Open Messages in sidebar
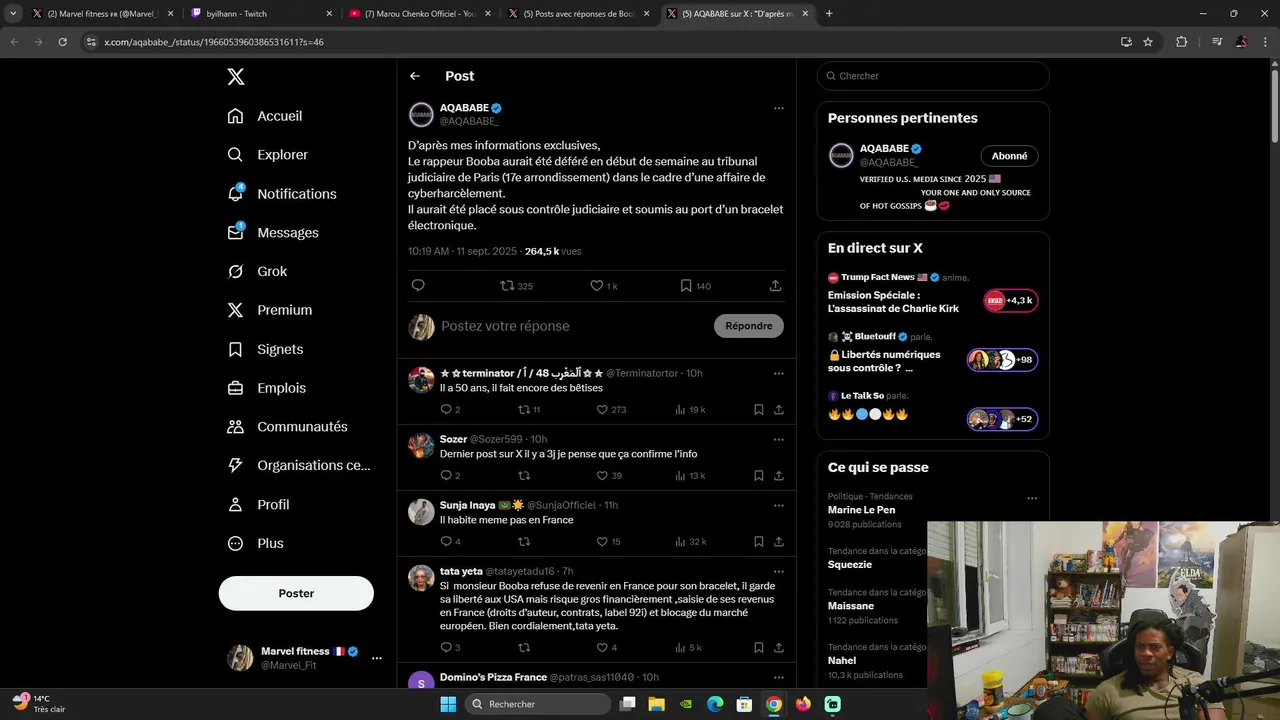 pos(273,233)
